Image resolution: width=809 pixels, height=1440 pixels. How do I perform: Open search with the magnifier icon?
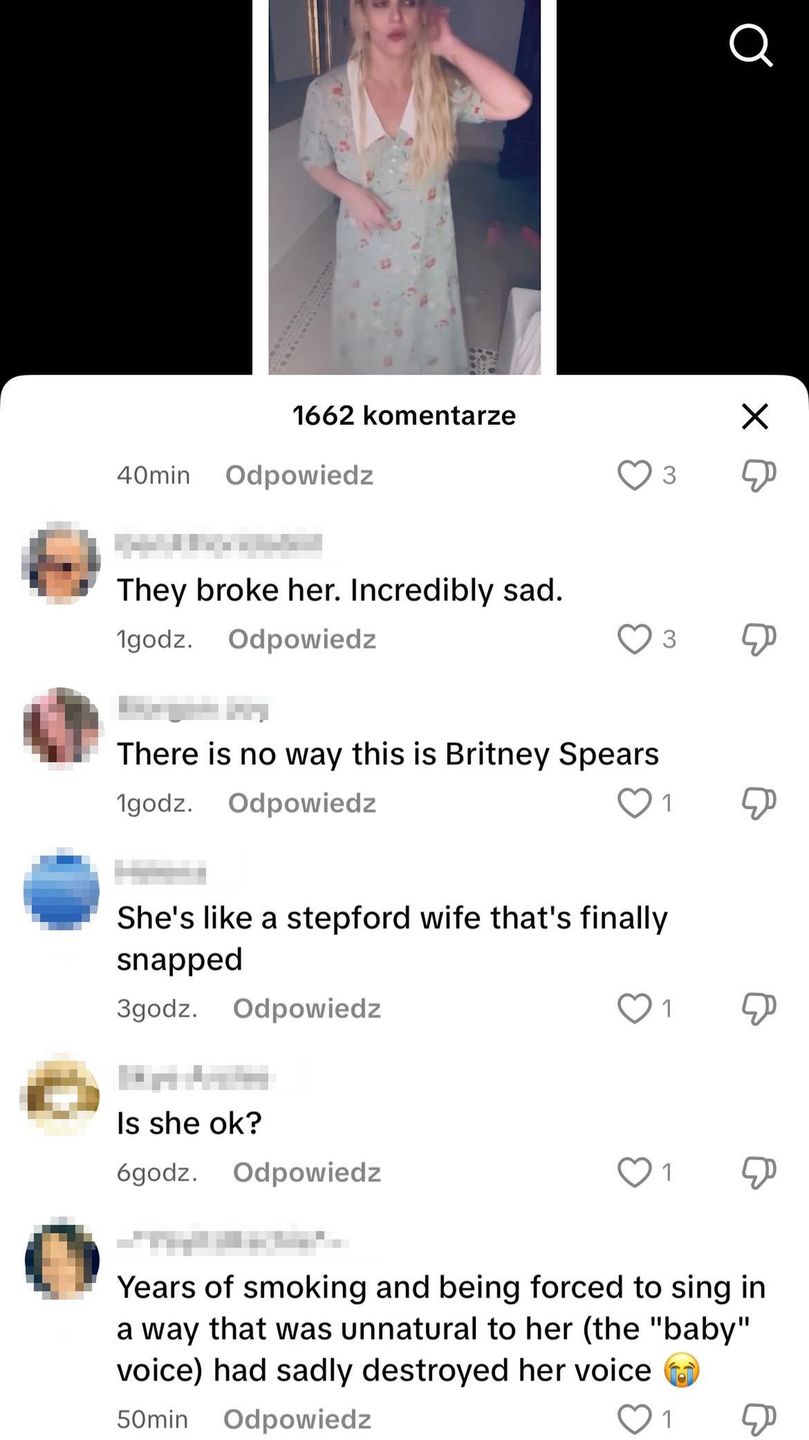[x=751, y=45]
